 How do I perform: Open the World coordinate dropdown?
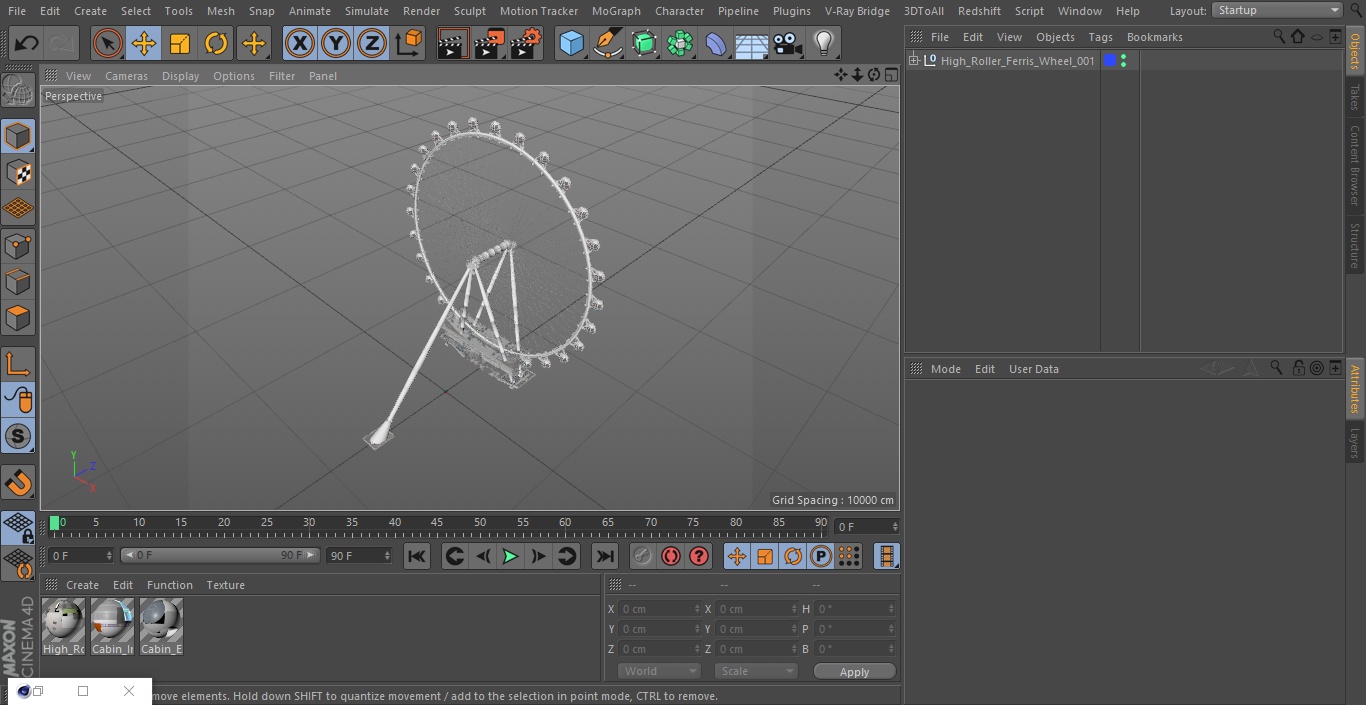click(658, 671)
